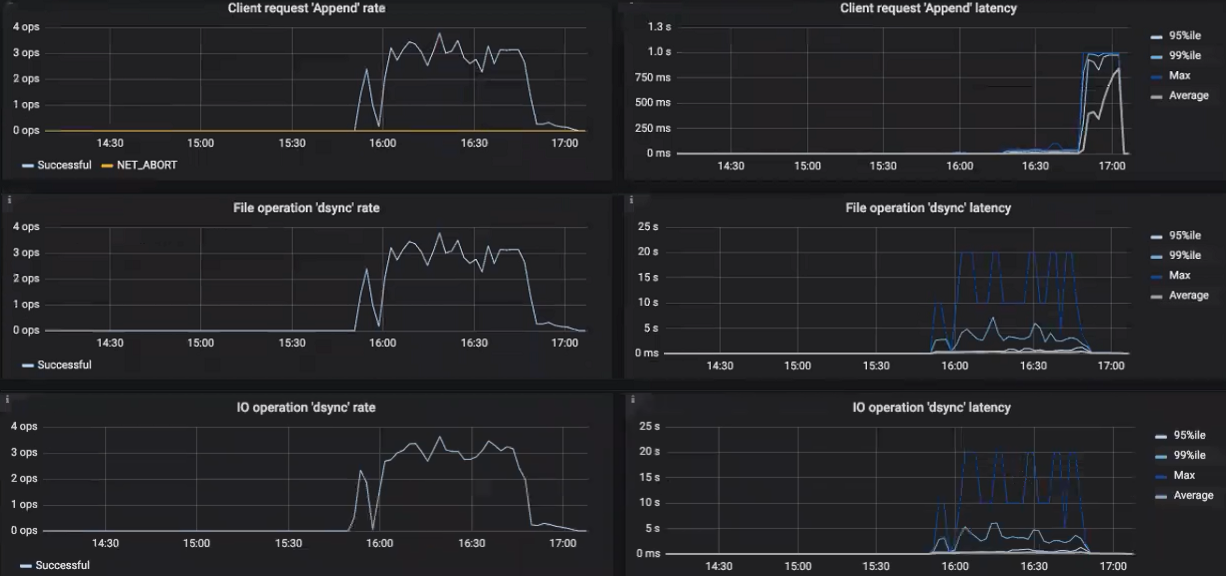Click info icon on IO dsync latency panel
The height and width of the screenshot is (576, 1226).
631,400
